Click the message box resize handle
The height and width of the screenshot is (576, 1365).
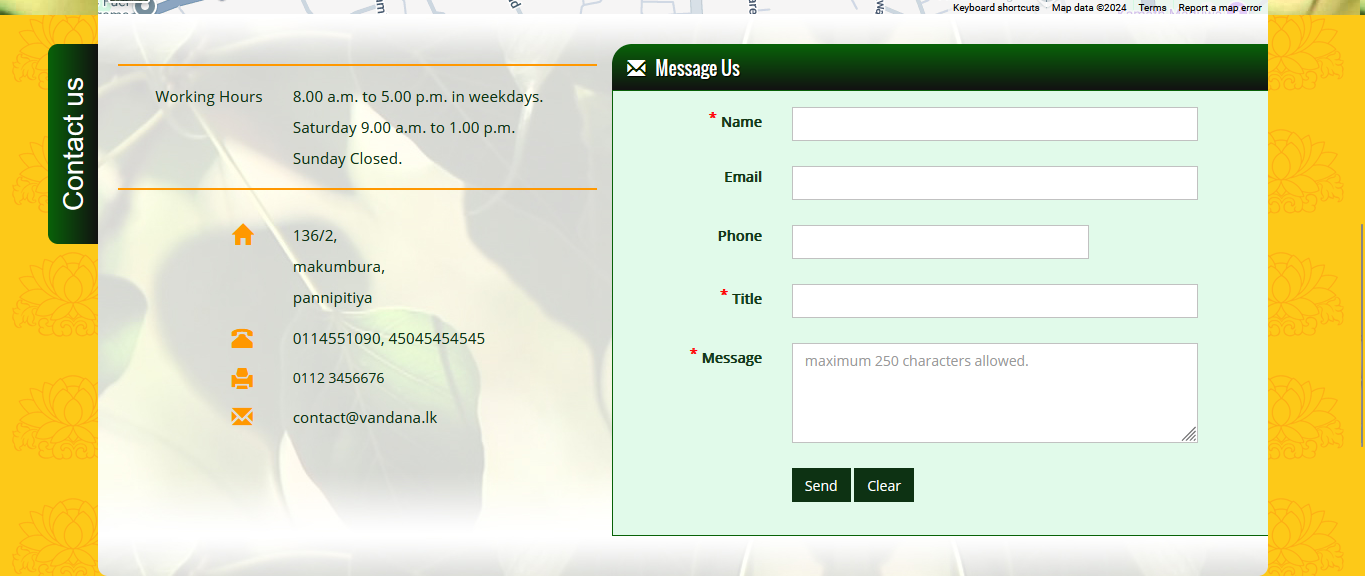pyautogui.click(x=1189, y=434)
